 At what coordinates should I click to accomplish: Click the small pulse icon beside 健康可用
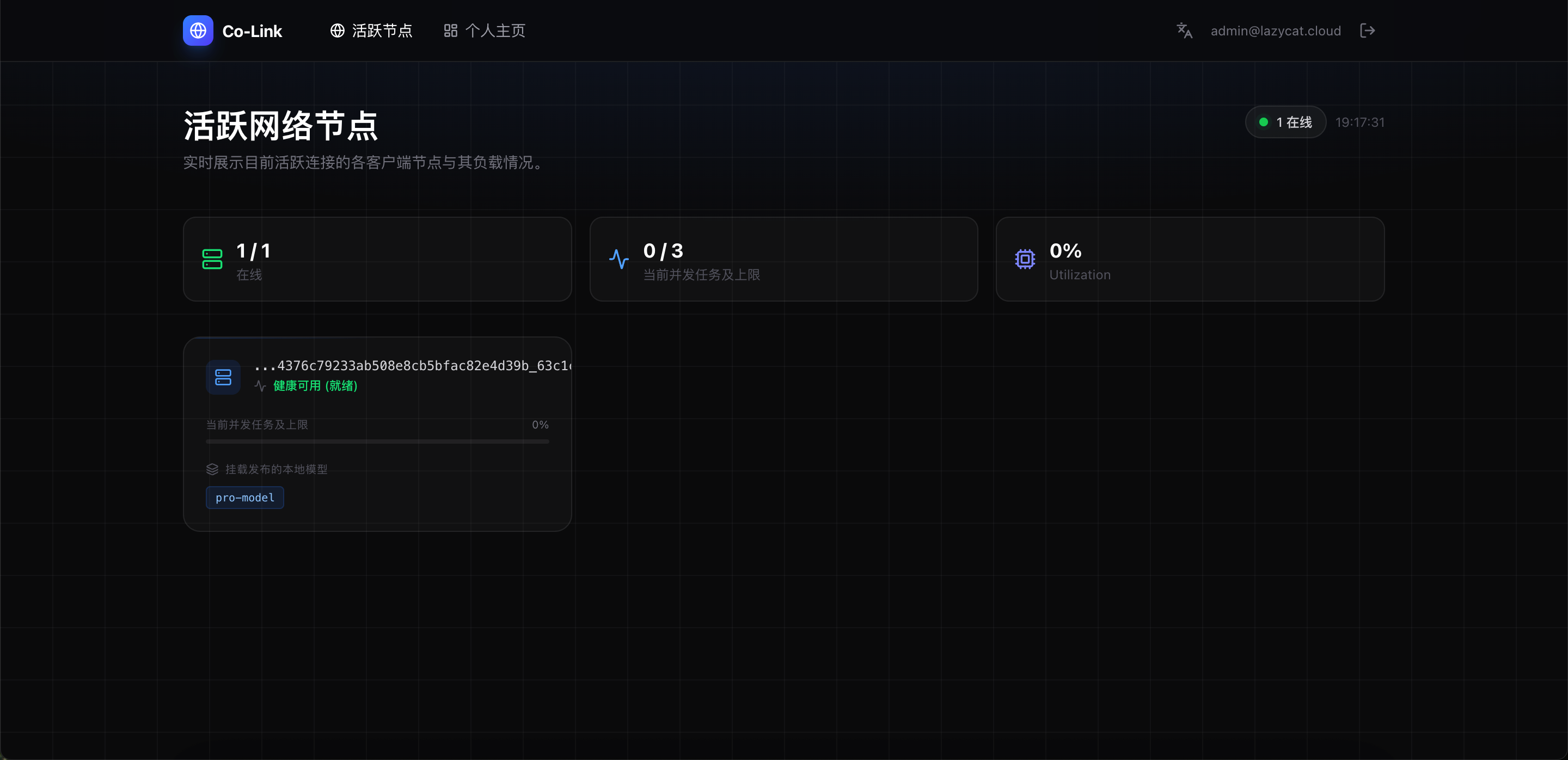pos(260,386)
